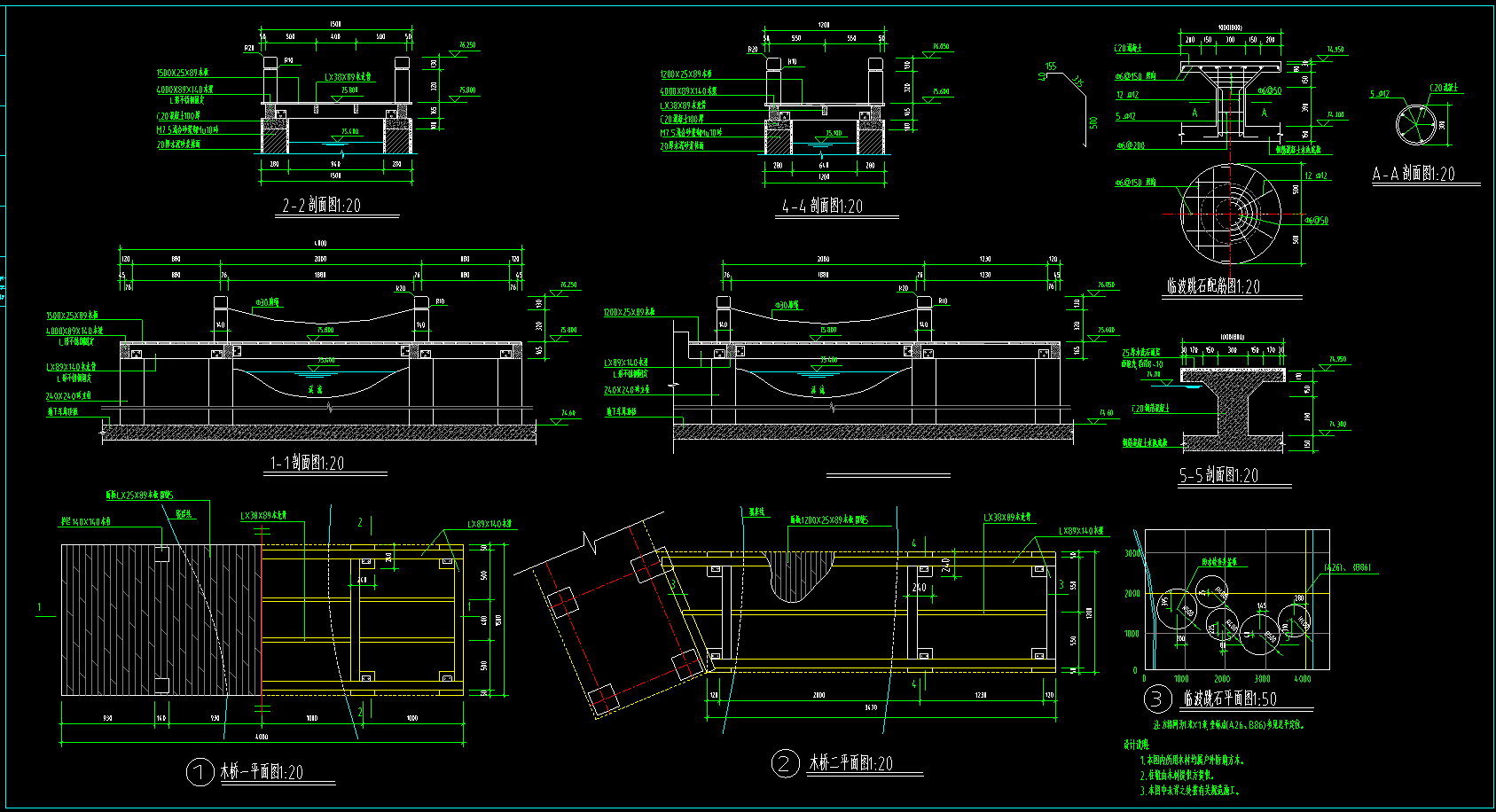The height and width of the screenshot is (812, 1496).
Task: Select the 临波跳石配筋图1:20 title
Action: click(1212, 286)
